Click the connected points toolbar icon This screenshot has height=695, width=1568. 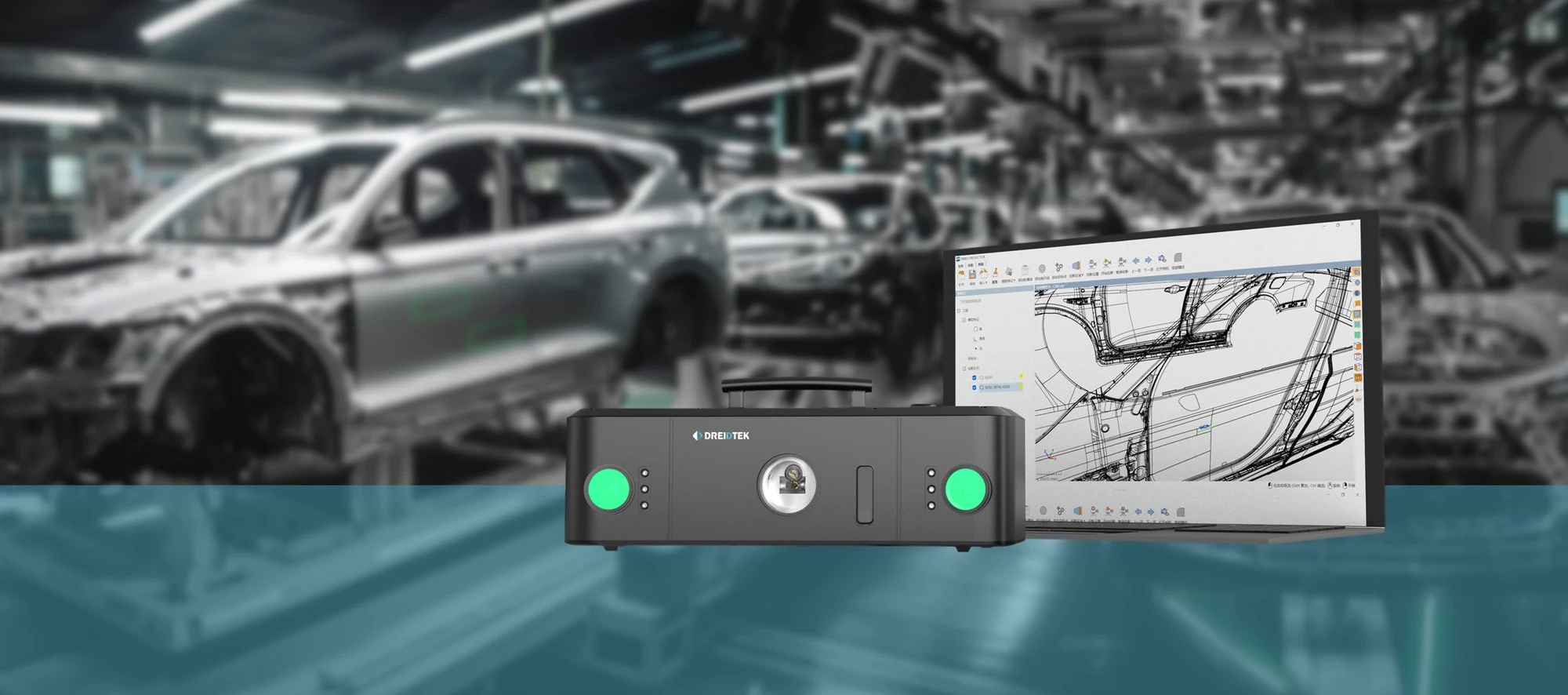click(1058, 267)
